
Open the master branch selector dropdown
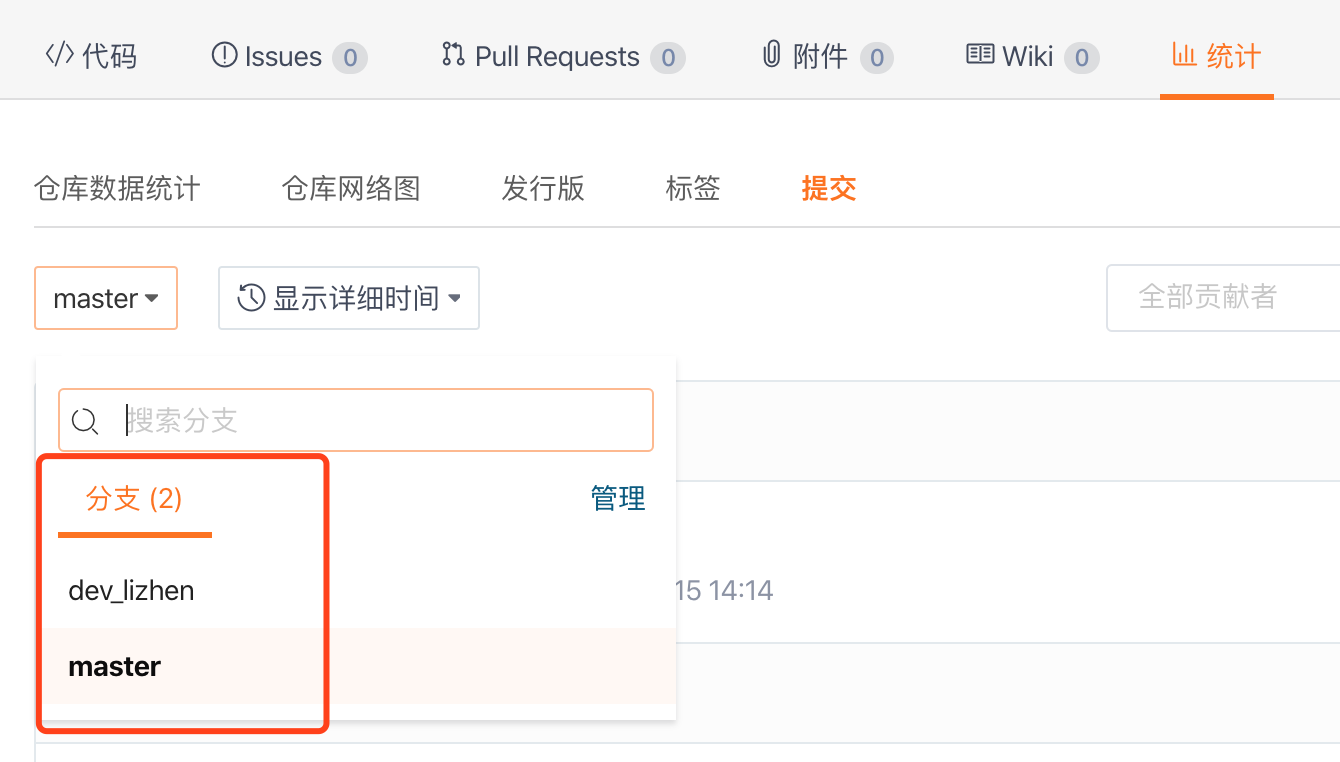(105, 297)
